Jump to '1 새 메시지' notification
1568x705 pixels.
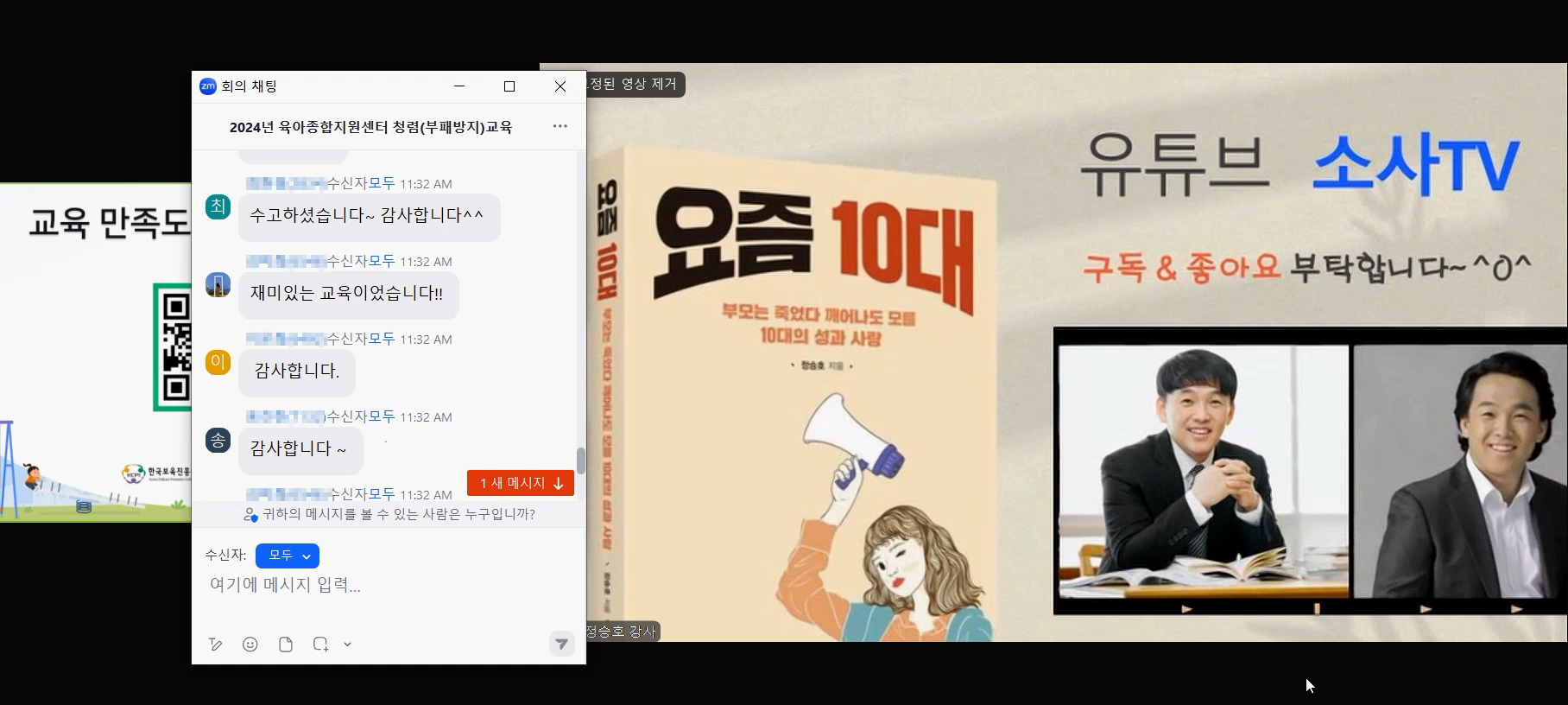click(x=521, y=483)
